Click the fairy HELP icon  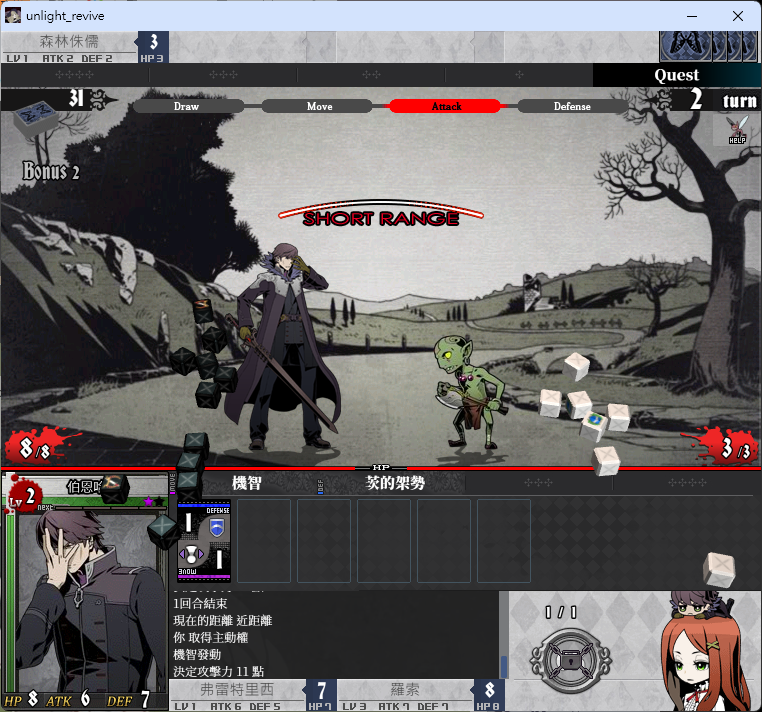click(x=737, y=130)
